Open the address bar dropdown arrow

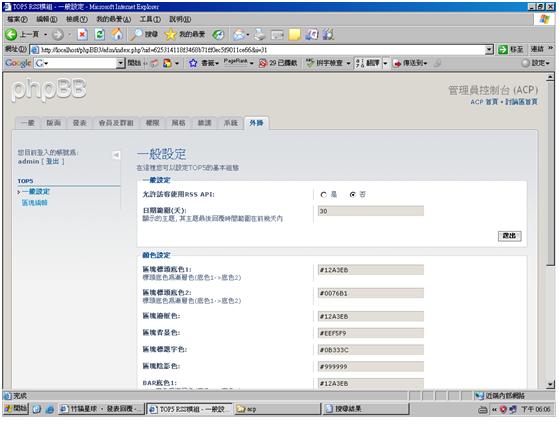489,50
